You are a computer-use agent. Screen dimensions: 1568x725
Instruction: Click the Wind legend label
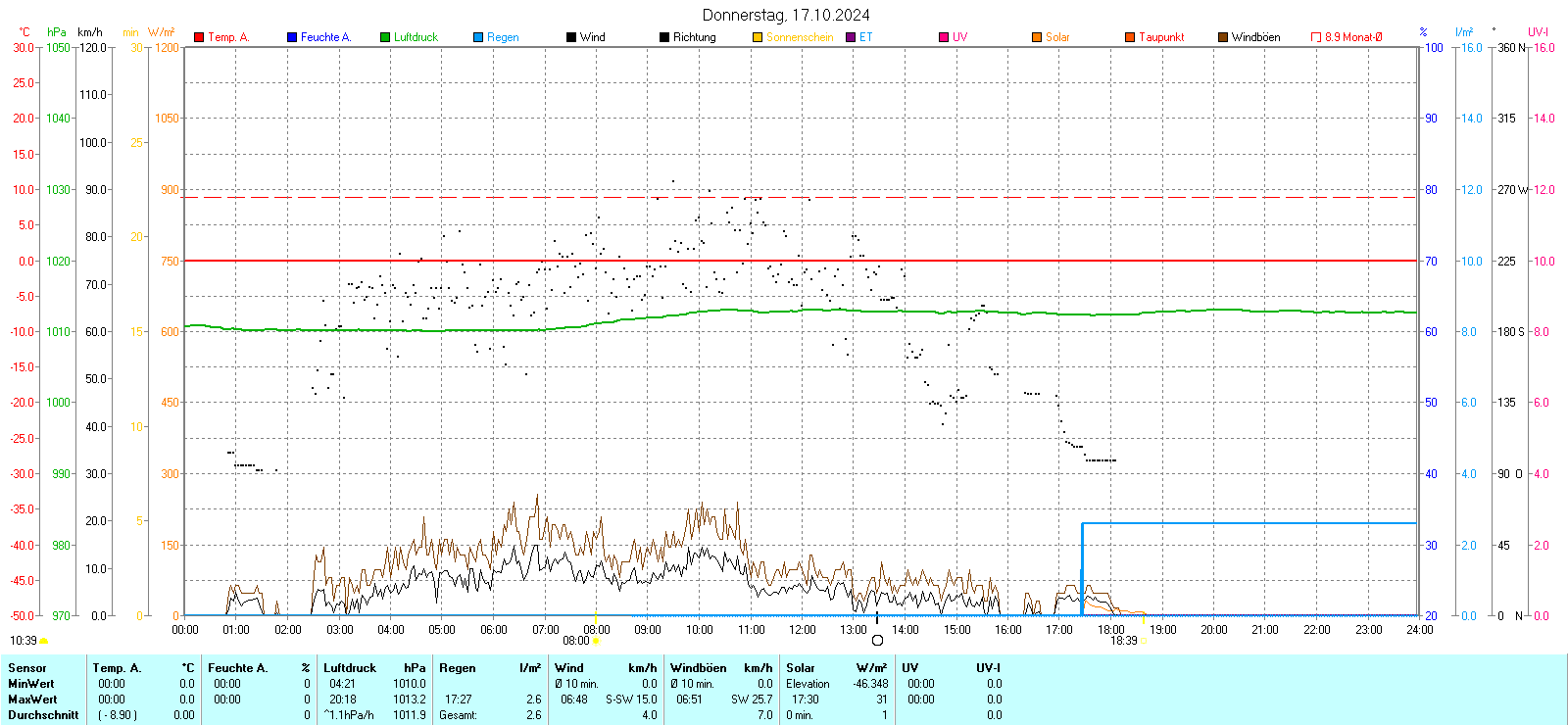pos(592,37)
